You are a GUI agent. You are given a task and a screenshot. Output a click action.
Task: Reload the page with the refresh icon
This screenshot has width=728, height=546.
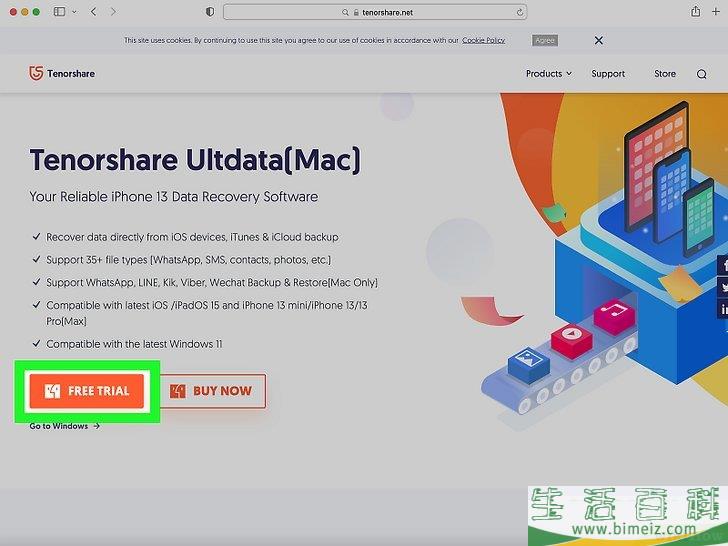click(520, 13)
